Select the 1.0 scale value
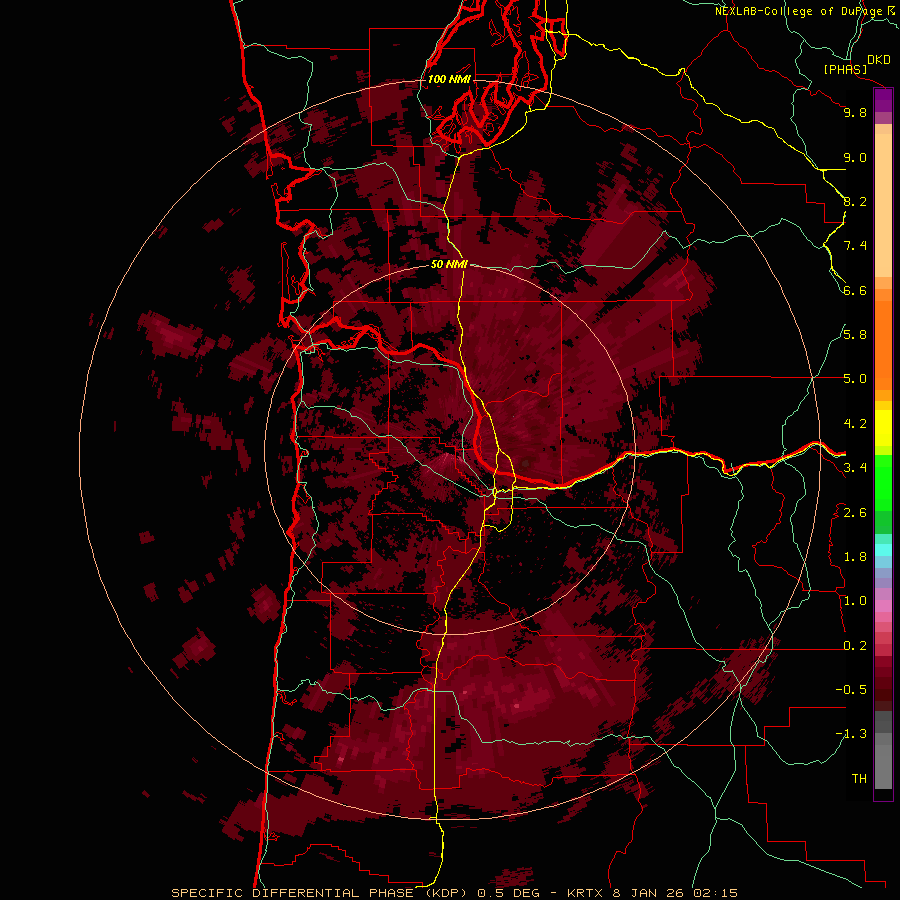Image resolution: width=900 pixels, height=900 pixels. [x=855, y=601]
